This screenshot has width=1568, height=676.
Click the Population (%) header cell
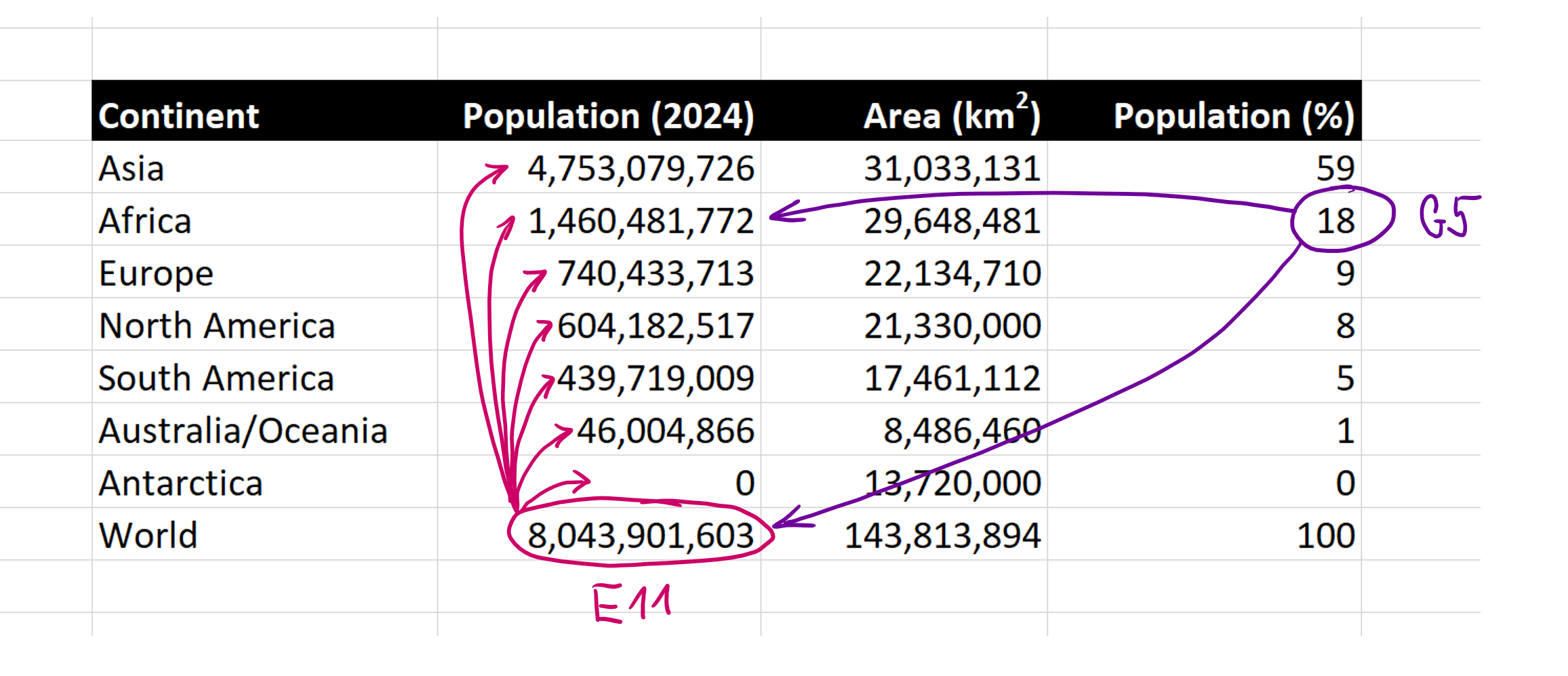click(1233, 115)
